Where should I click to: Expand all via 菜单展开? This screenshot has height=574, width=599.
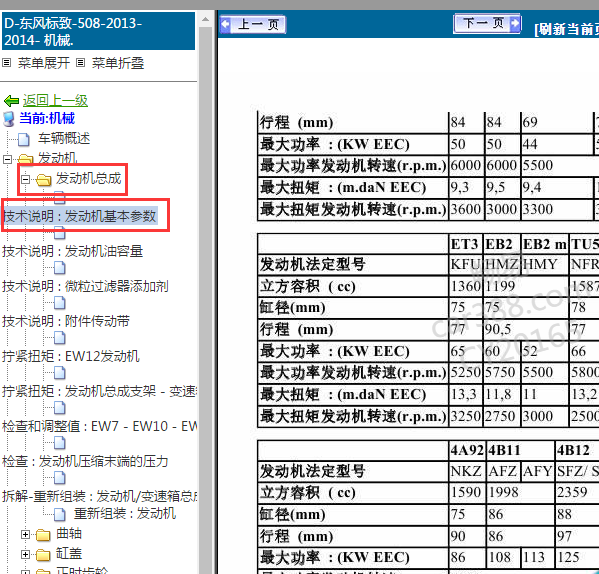click(x=44, y=63)
